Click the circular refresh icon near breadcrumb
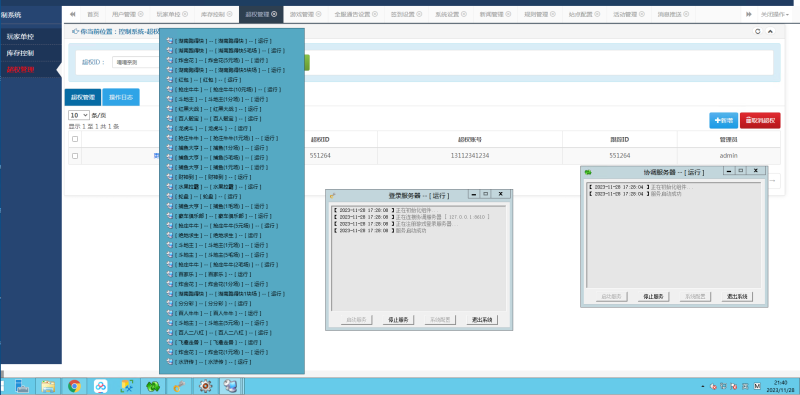This screenshot has width=800, height=395. [x=758, y=31]
